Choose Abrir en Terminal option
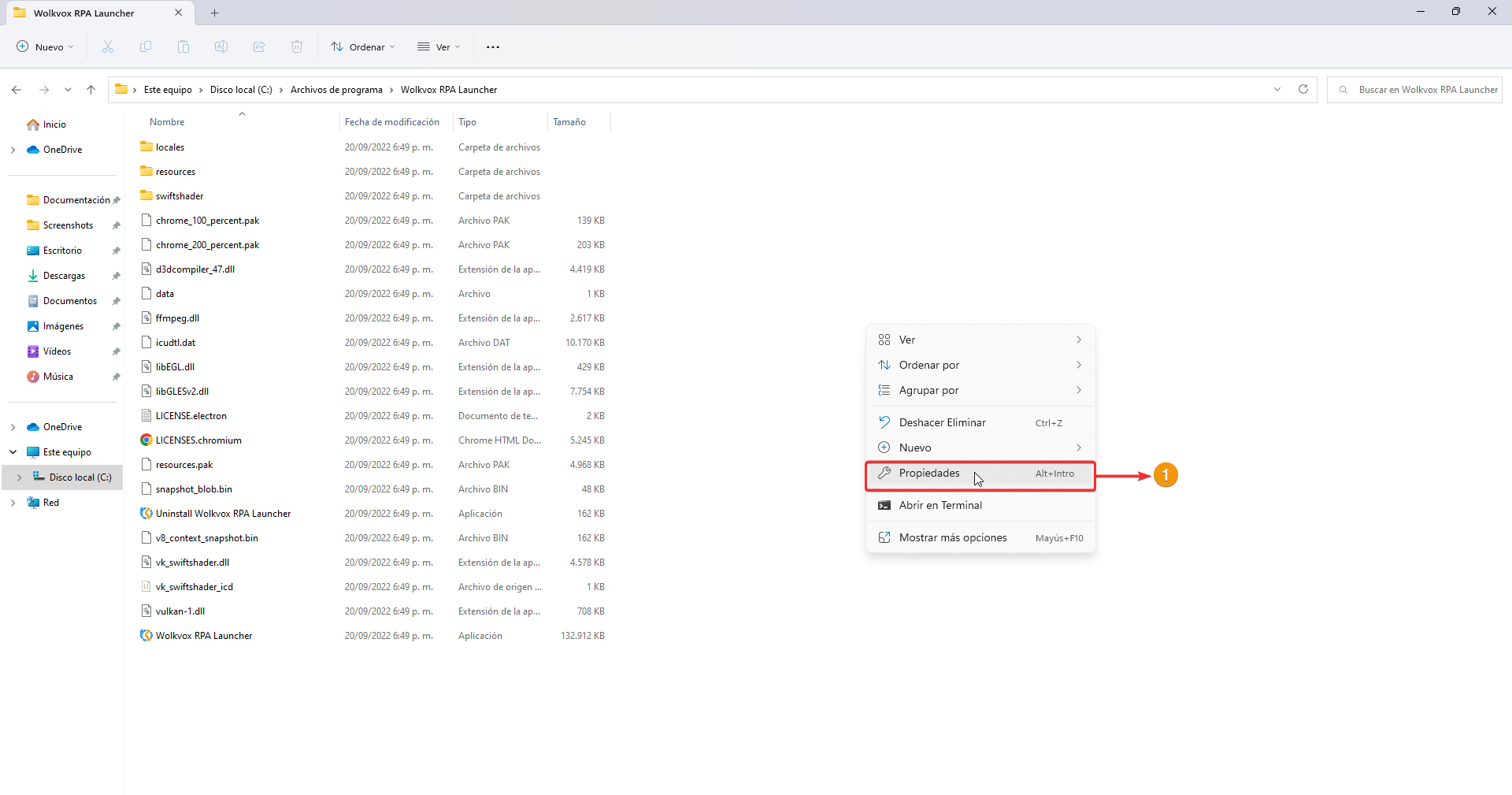 pos(980,505)
